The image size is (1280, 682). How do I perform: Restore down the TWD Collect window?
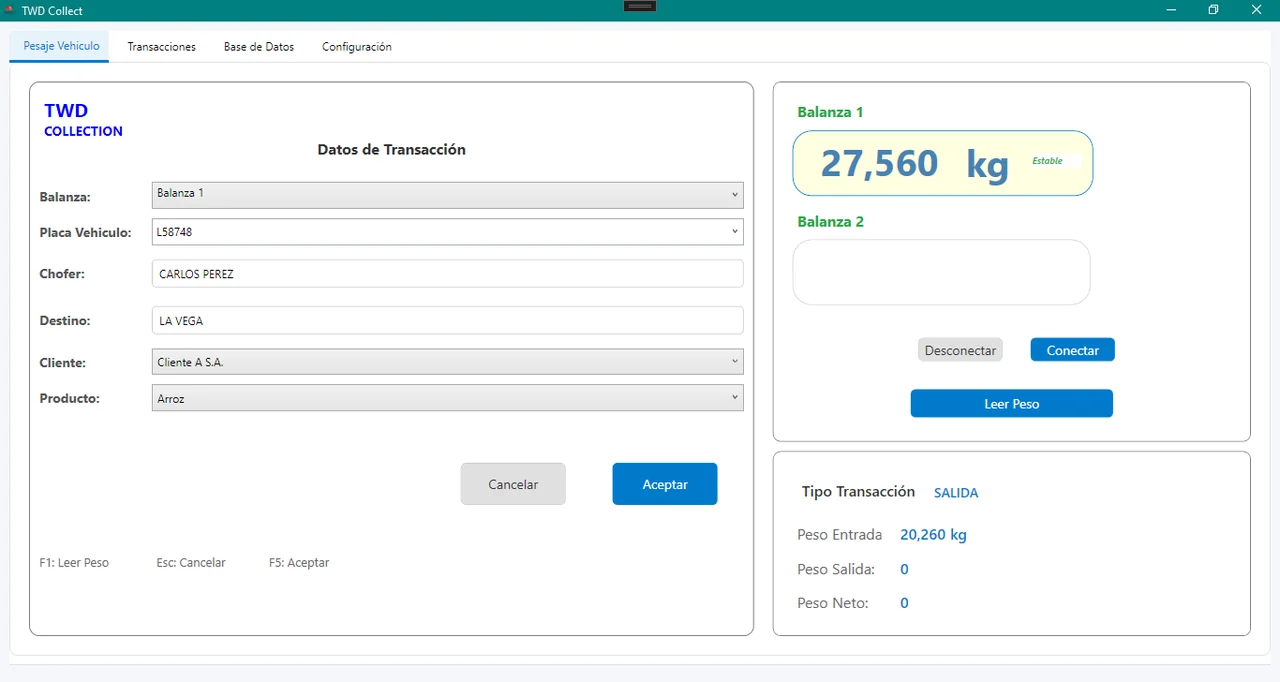1213,10
